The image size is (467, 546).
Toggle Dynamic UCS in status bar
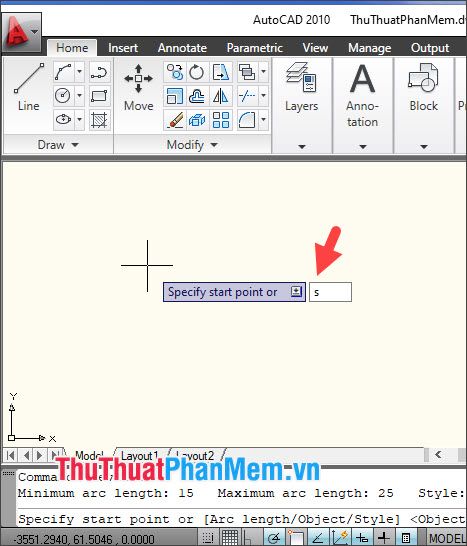(x=340, y=538)
